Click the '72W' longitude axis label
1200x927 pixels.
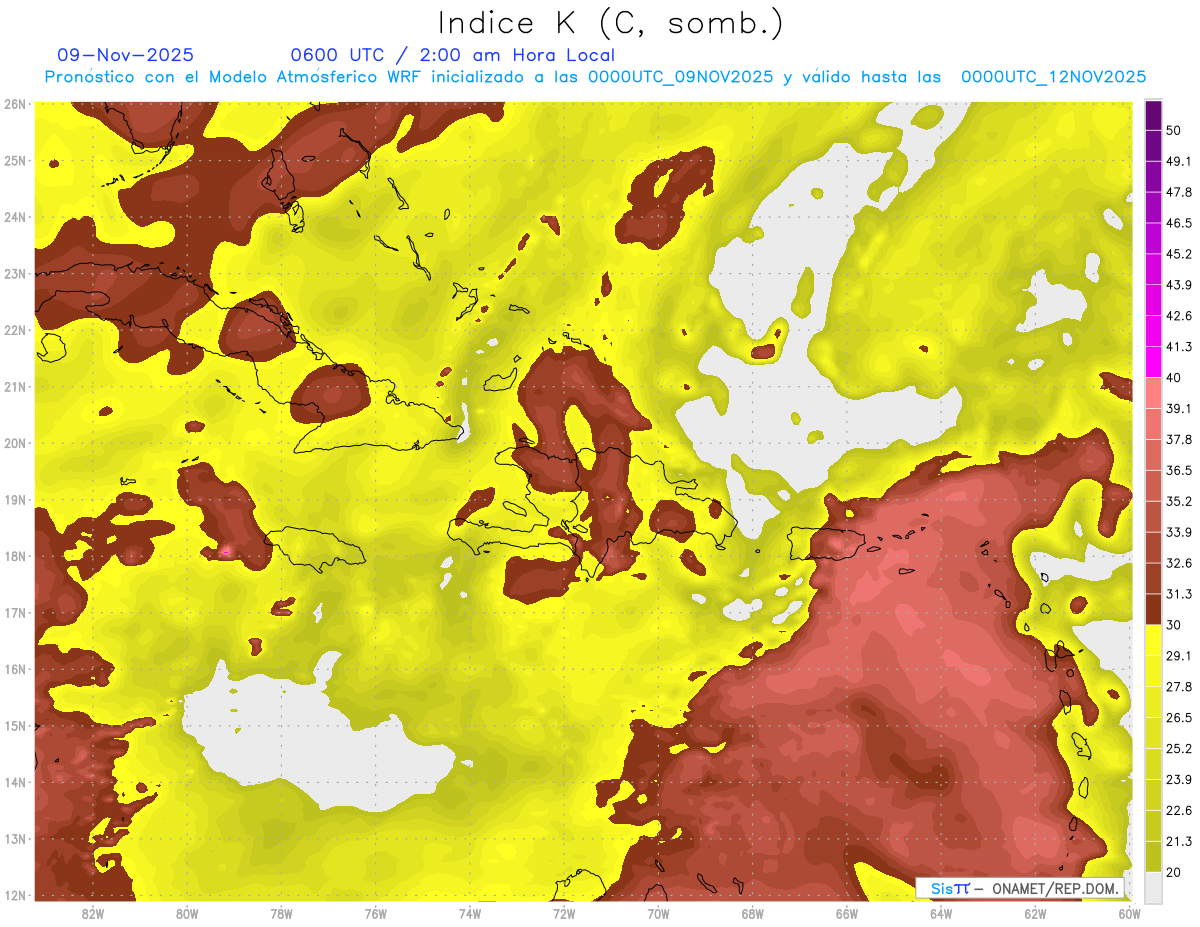[x=564, y=913]
